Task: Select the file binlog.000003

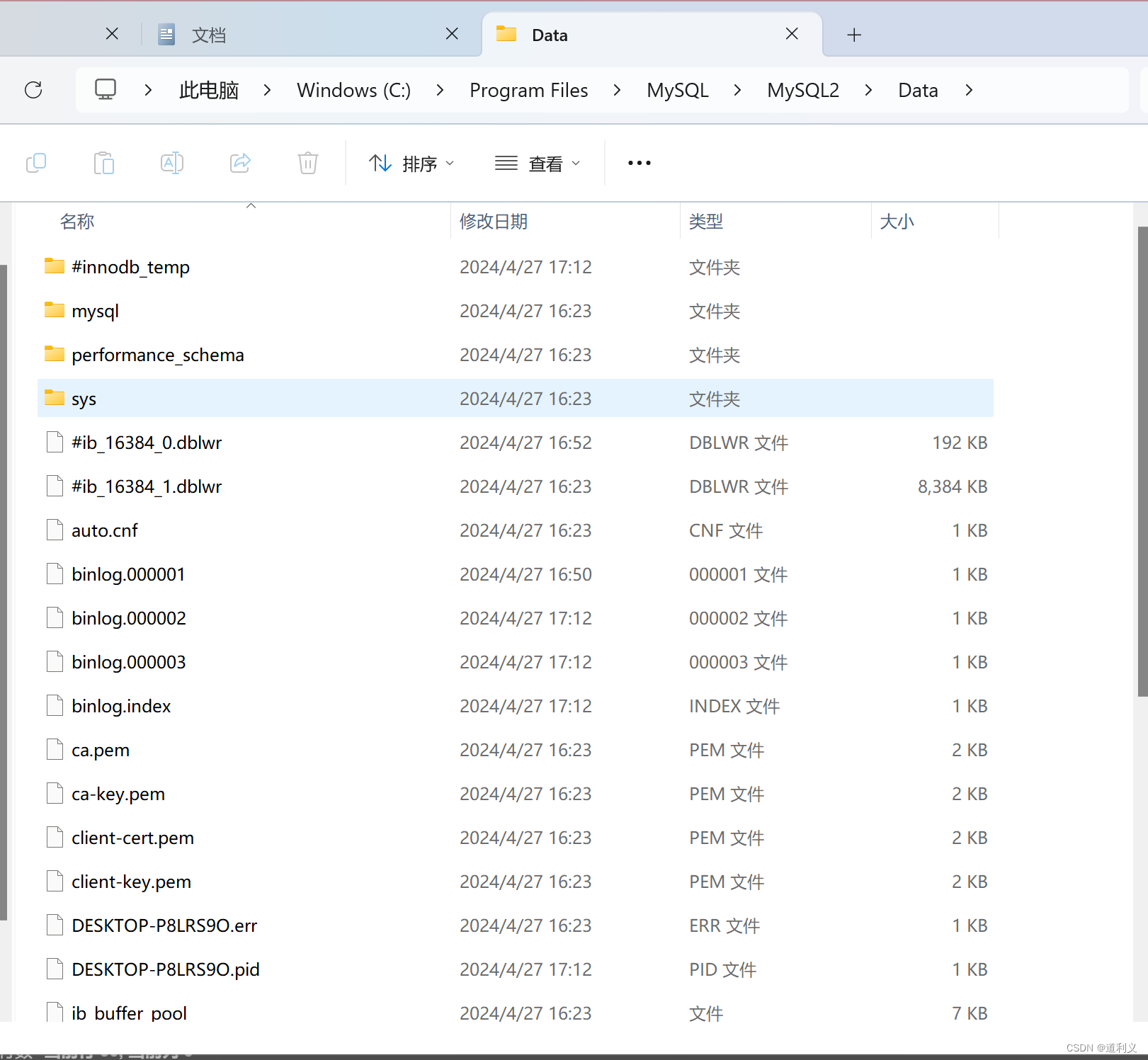Action: point(516,662)
